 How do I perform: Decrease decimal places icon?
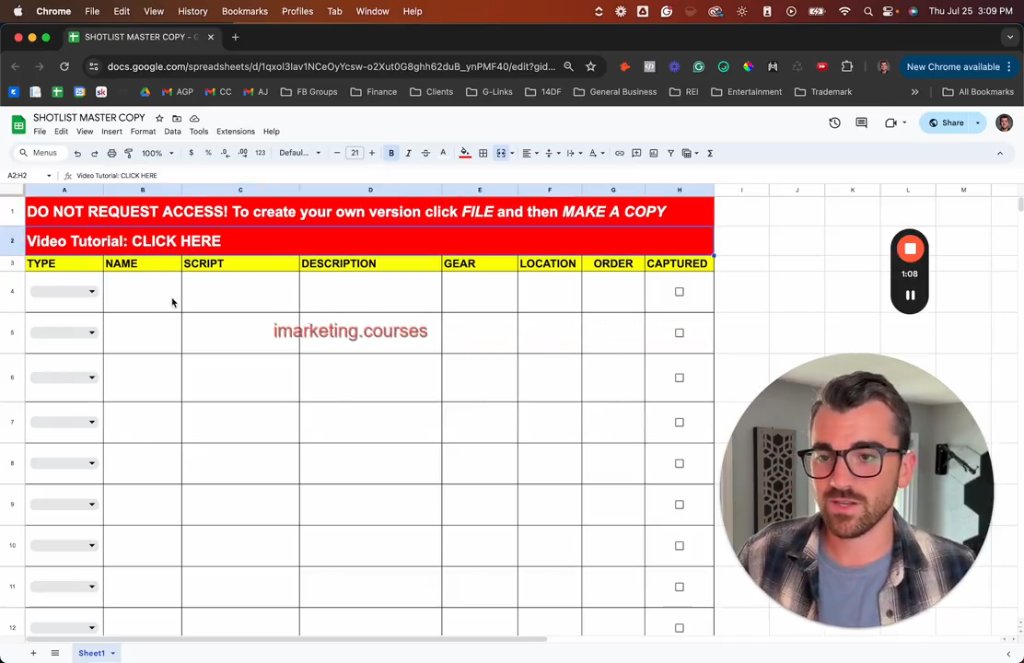[225, 153]
